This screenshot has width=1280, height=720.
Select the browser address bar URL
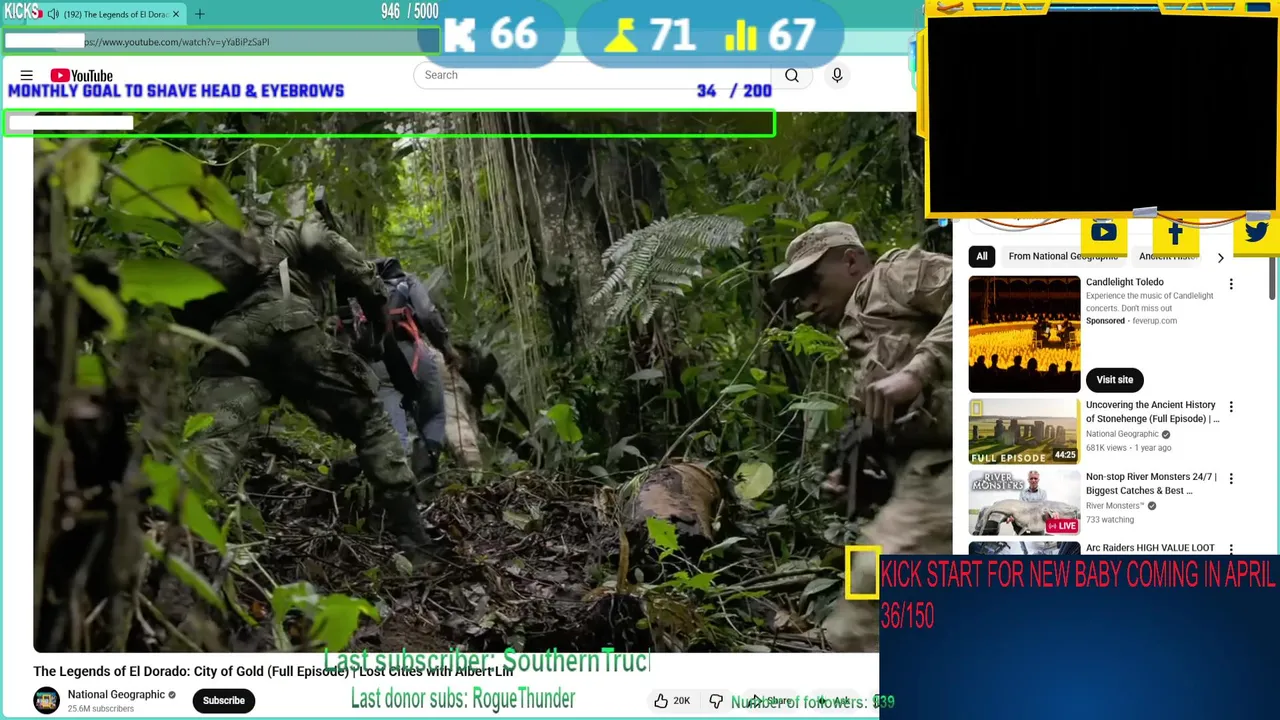177,42
